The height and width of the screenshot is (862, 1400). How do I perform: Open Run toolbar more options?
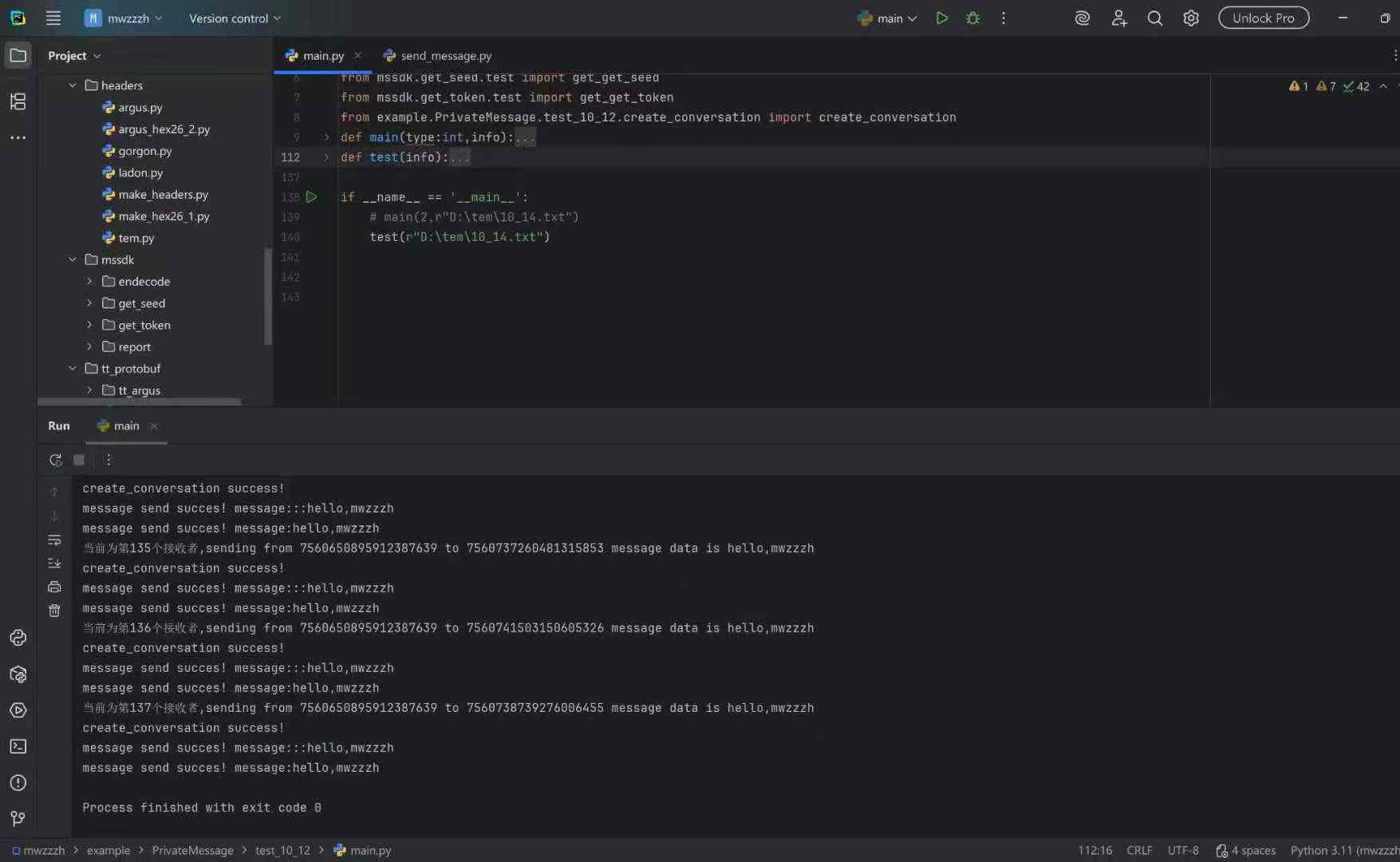[108, 460]
